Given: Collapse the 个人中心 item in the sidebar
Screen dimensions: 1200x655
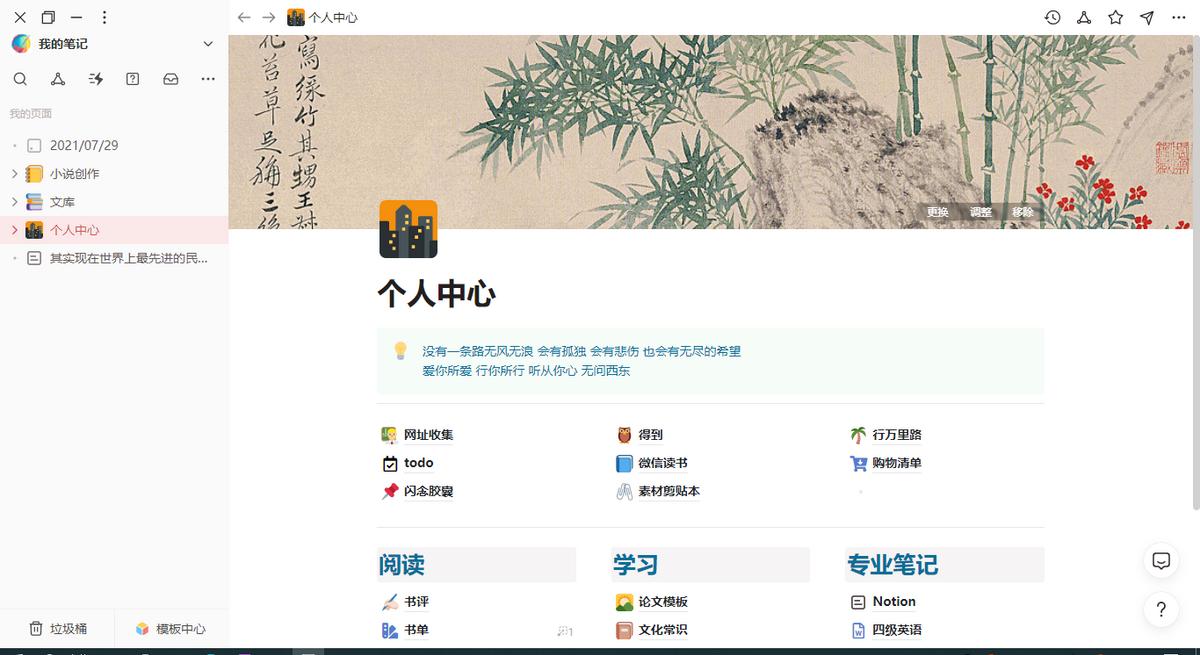Looking at the screenshot, I should point(13,229).
